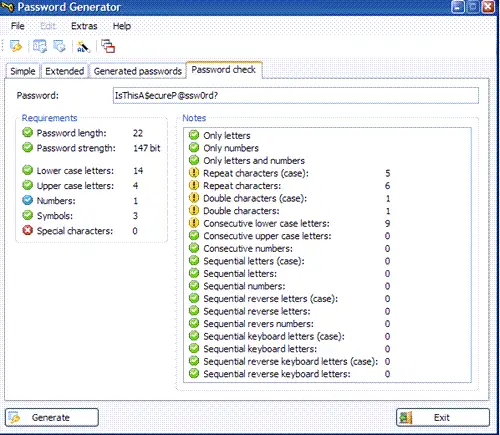Click the red X beside Special characters
500x435 pixels.
[27, 230]
